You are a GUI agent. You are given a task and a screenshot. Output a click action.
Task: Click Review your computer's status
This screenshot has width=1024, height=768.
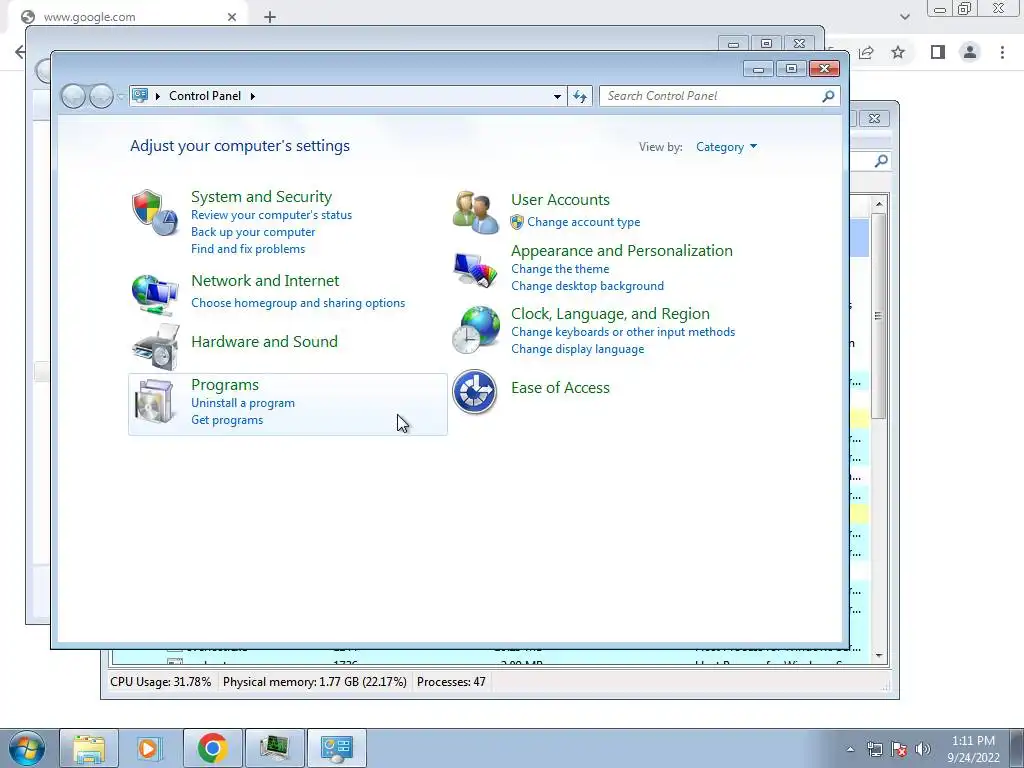pos(271,215)
